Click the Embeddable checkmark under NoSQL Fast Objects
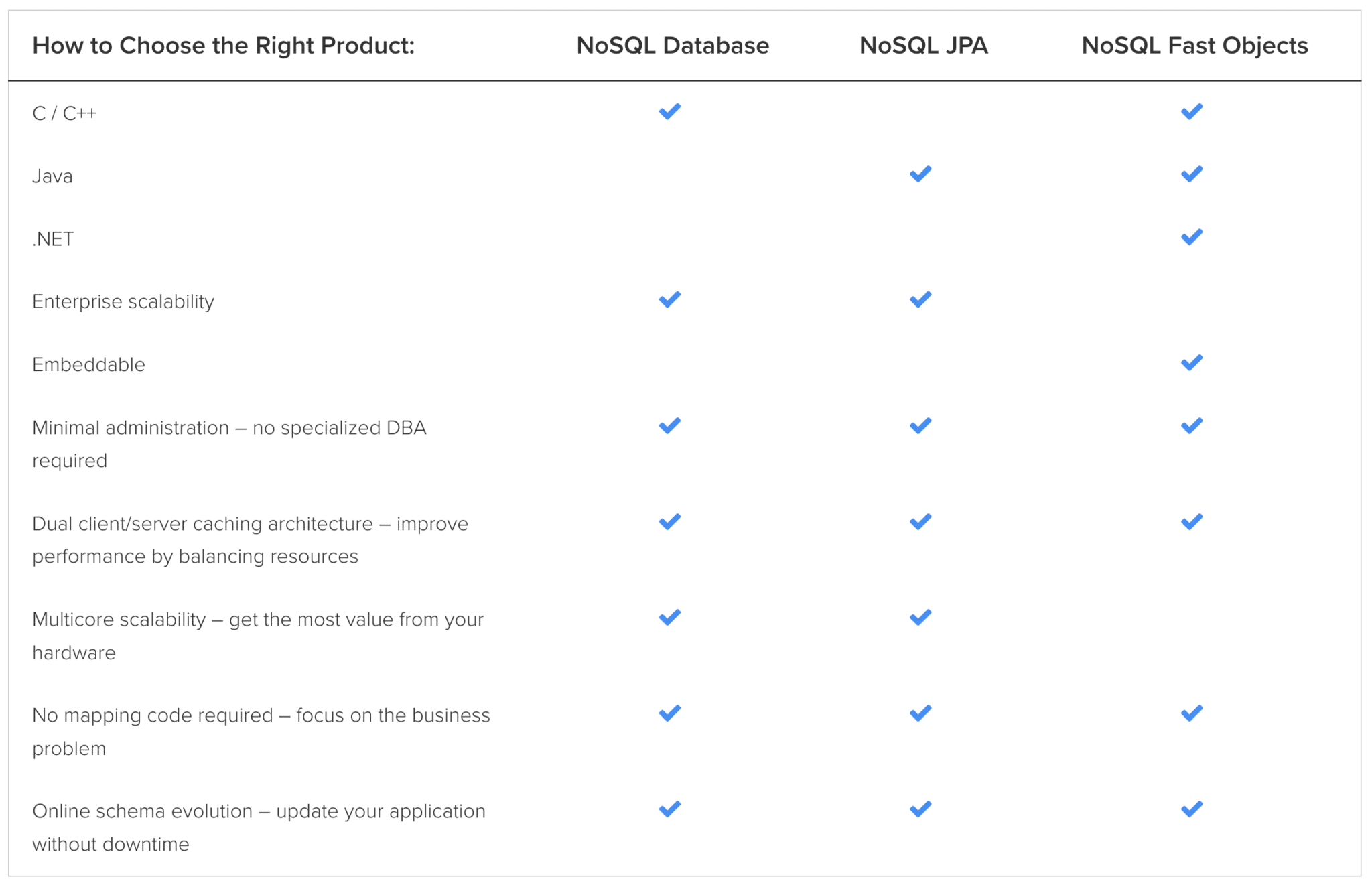Screen dimensions: 1372x887 pos(1192,363)
